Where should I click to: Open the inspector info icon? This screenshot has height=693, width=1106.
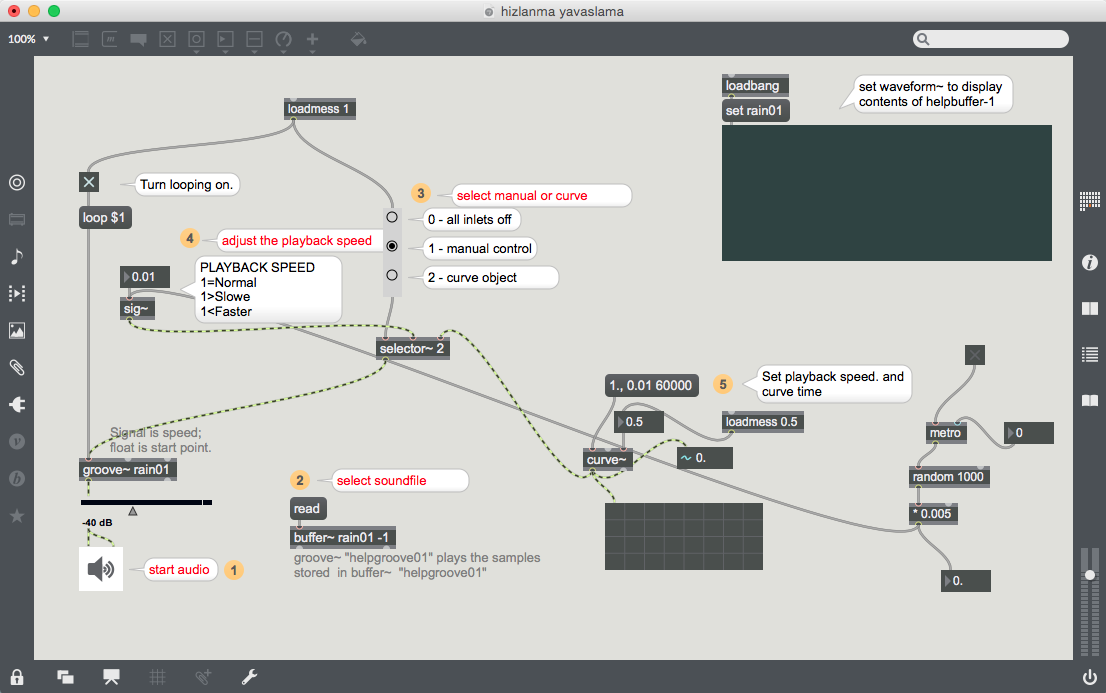(1090, 263)
